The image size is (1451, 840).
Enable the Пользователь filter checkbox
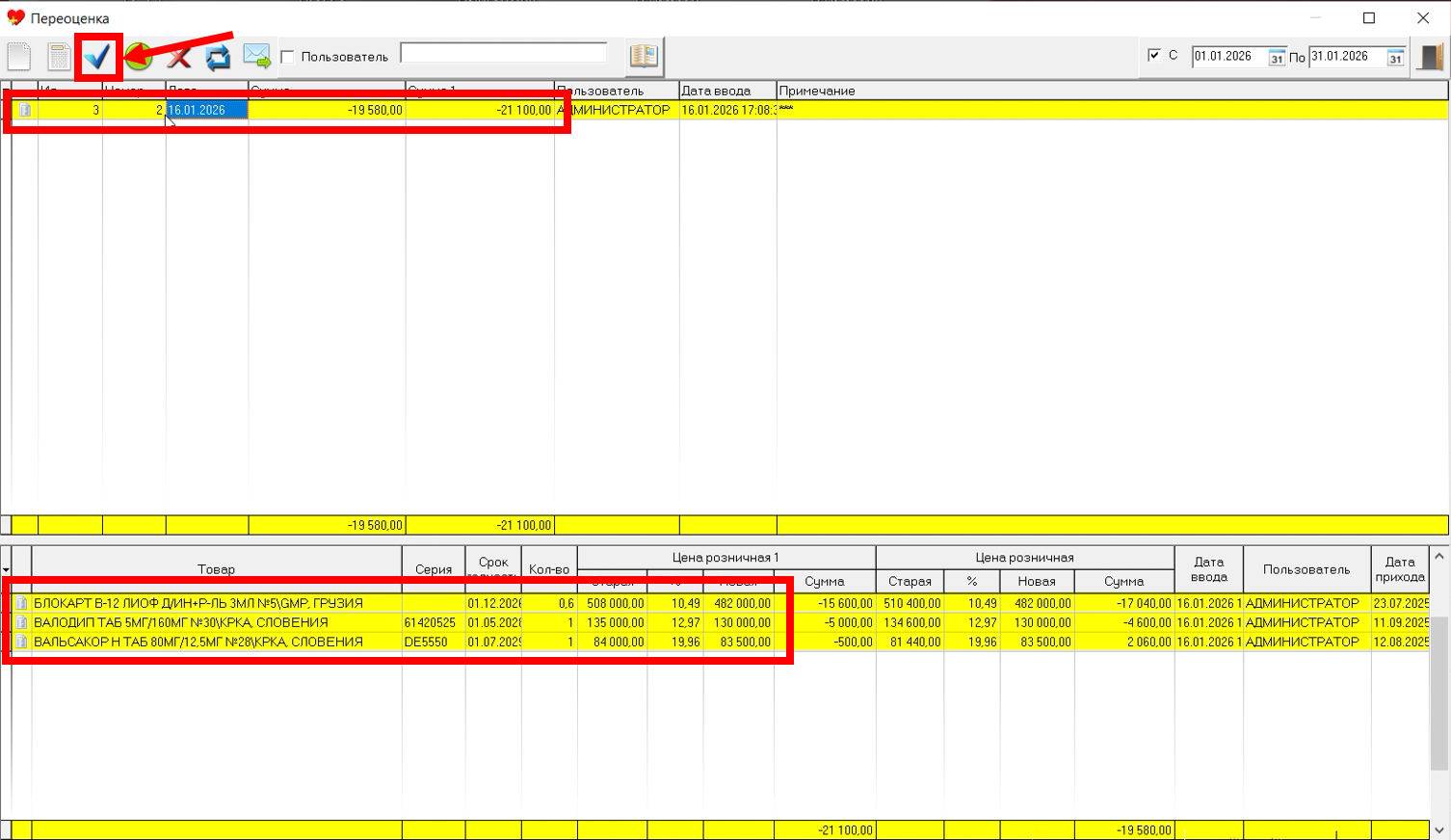[x=287, y=57]
